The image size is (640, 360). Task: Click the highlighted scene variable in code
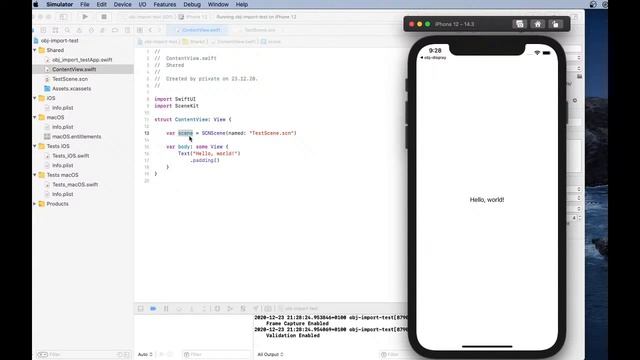coord(185,133)
